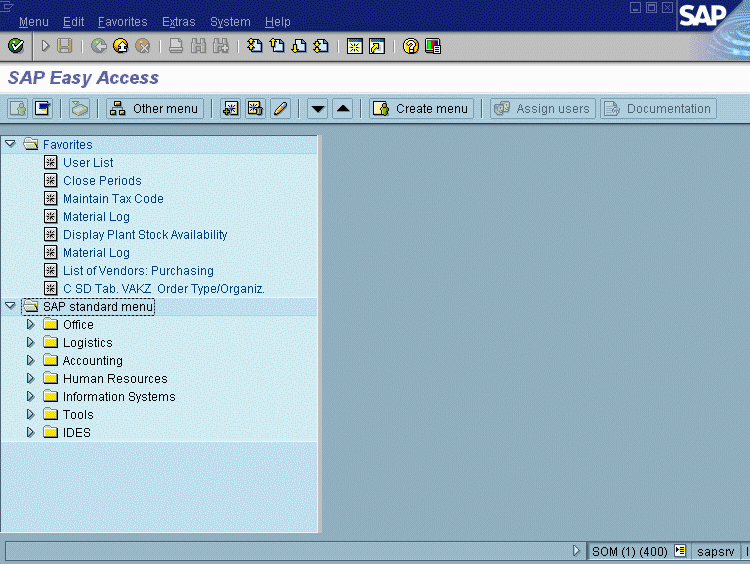
Task: Click the First Page icon
Action: (254, 46)
